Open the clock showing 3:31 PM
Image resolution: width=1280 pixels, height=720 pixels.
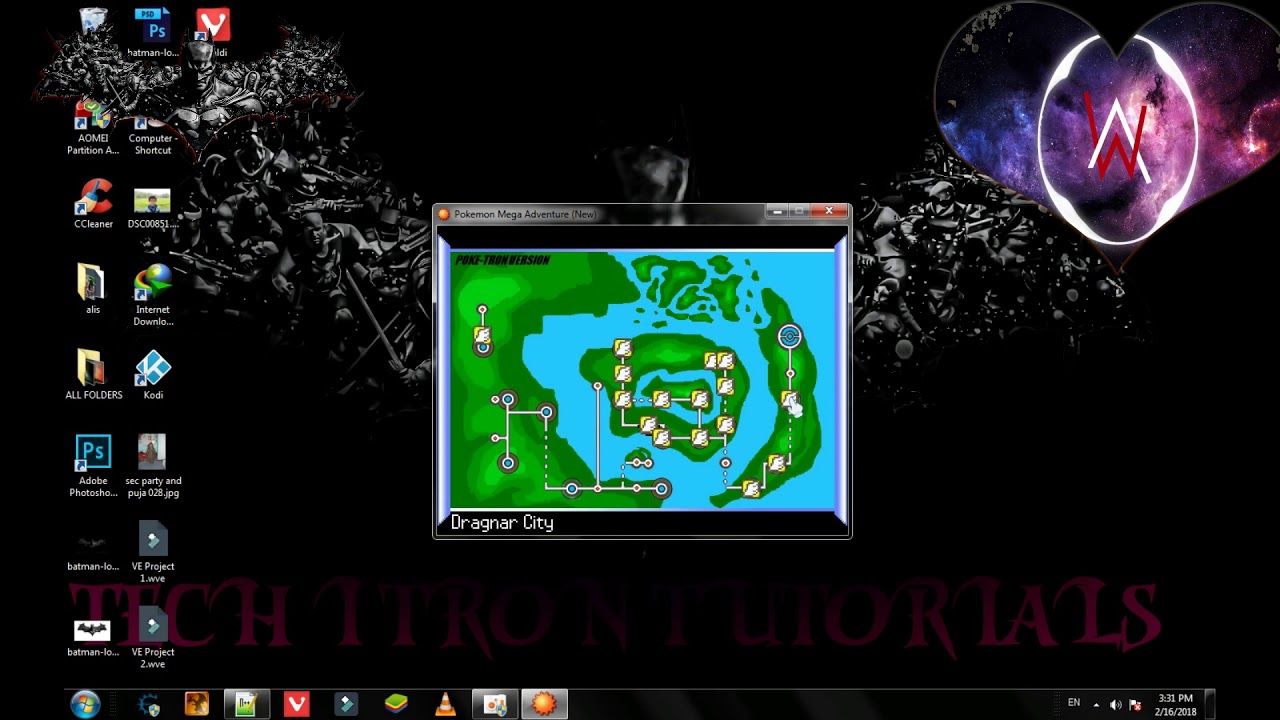pyautogui.click(x=1176, y=705)
